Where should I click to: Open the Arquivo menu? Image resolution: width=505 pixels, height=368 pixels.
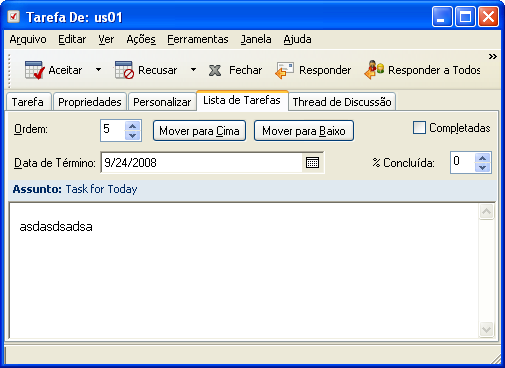(28, 39)
